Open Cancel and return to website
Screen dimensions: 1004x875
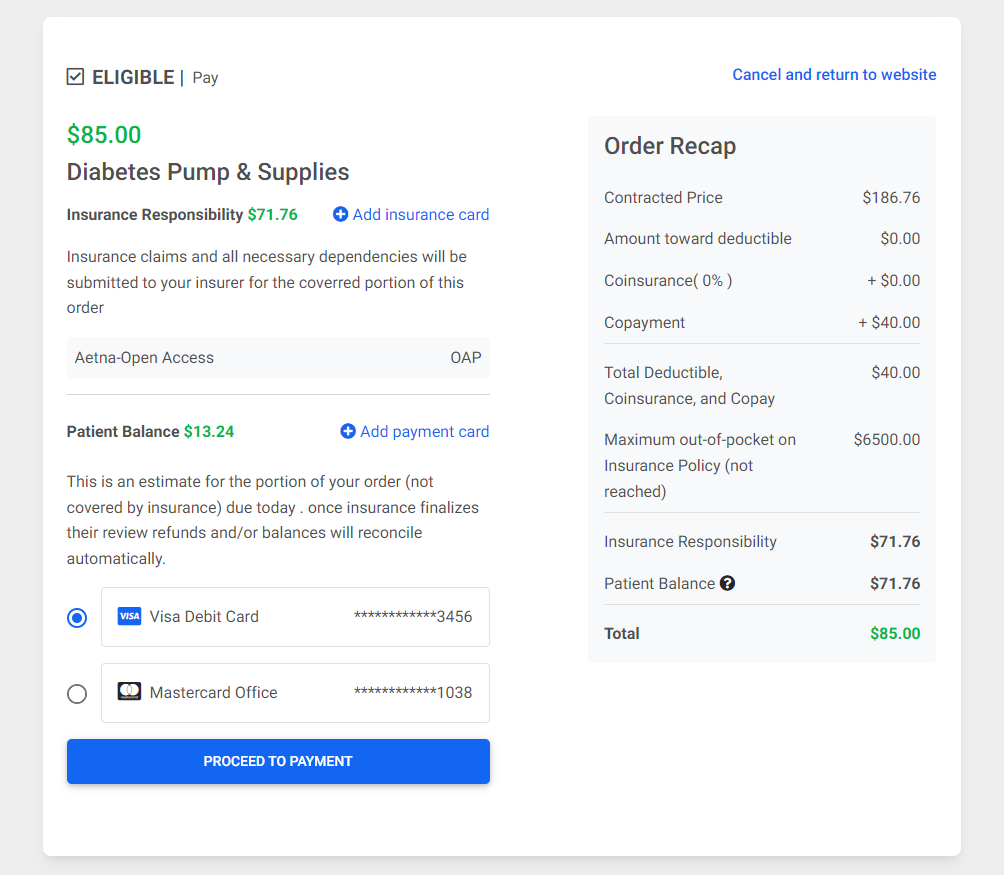click(x=834, y=74)
